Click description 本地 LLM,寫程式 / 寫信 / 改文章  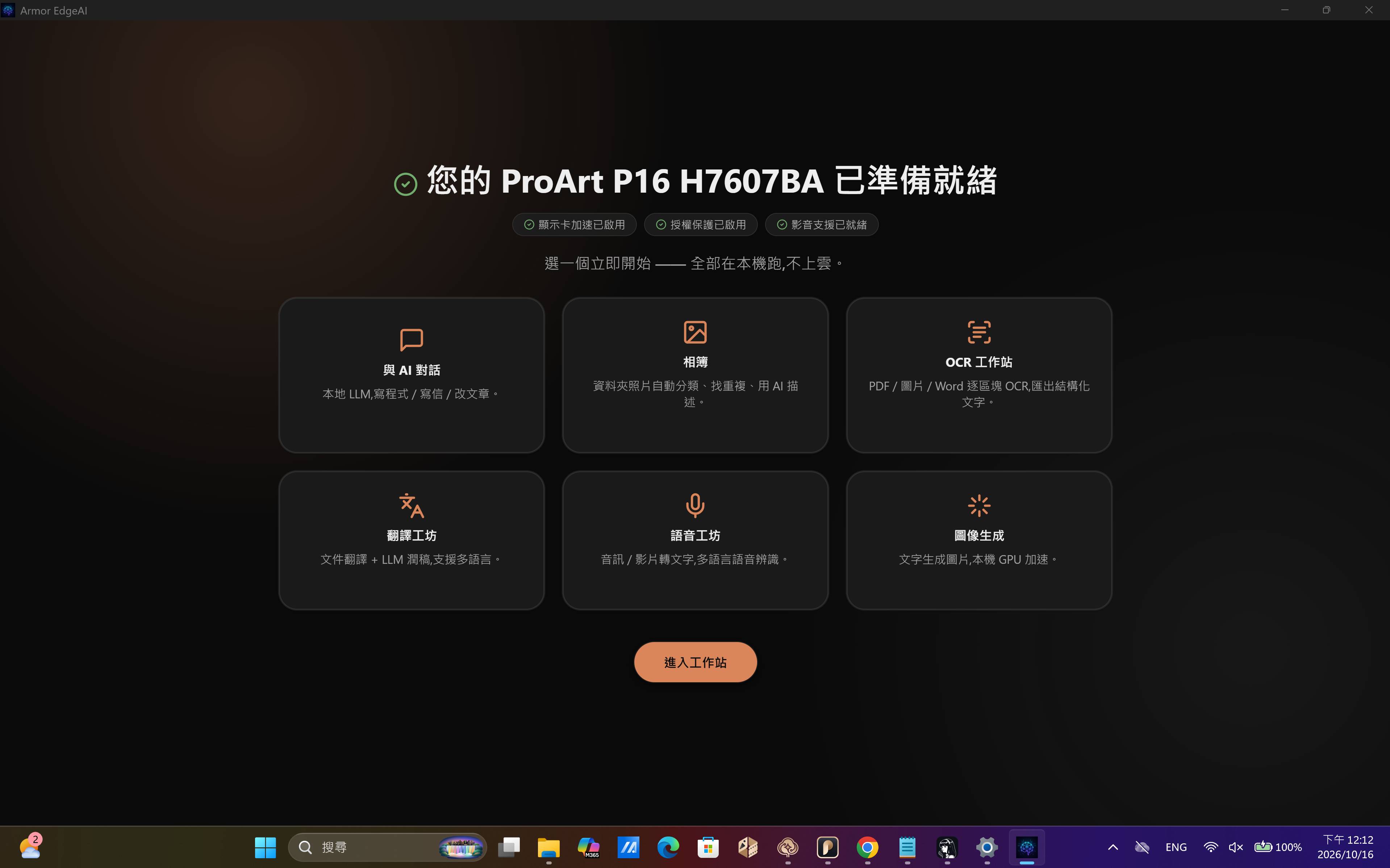click(411, 394)
